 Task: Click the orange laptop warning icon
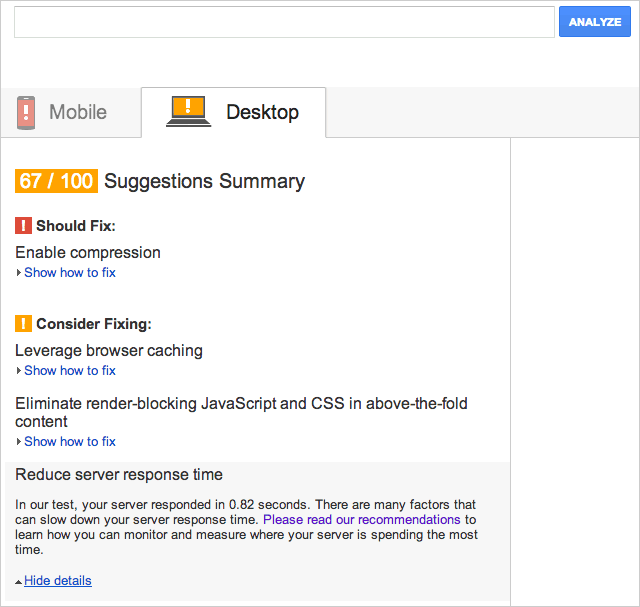(x=188, y=111)
